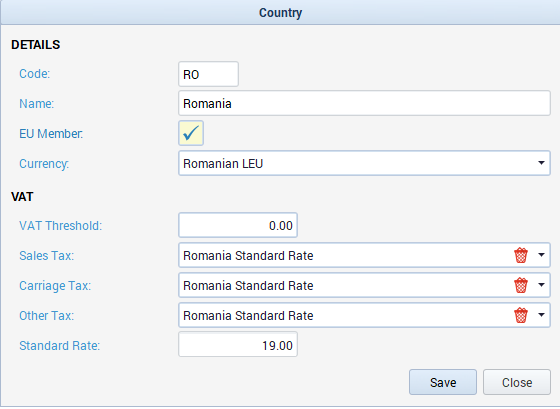Select the Romanian LEU currency text
The width and height of the screenshot is (560, 409).
click(223, 164)
